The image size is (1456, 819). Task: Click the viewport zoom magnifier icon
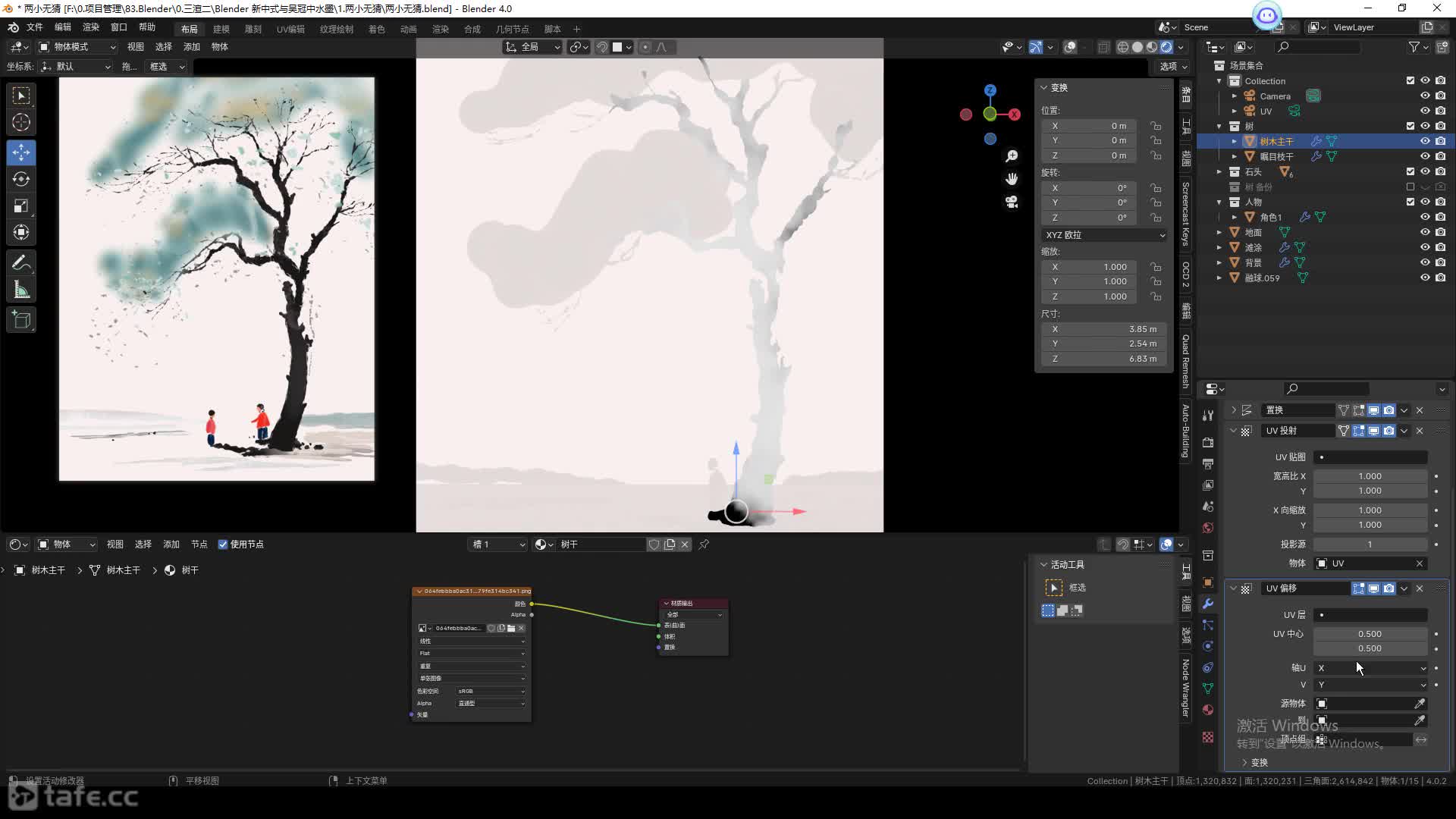click(1012, 156)
